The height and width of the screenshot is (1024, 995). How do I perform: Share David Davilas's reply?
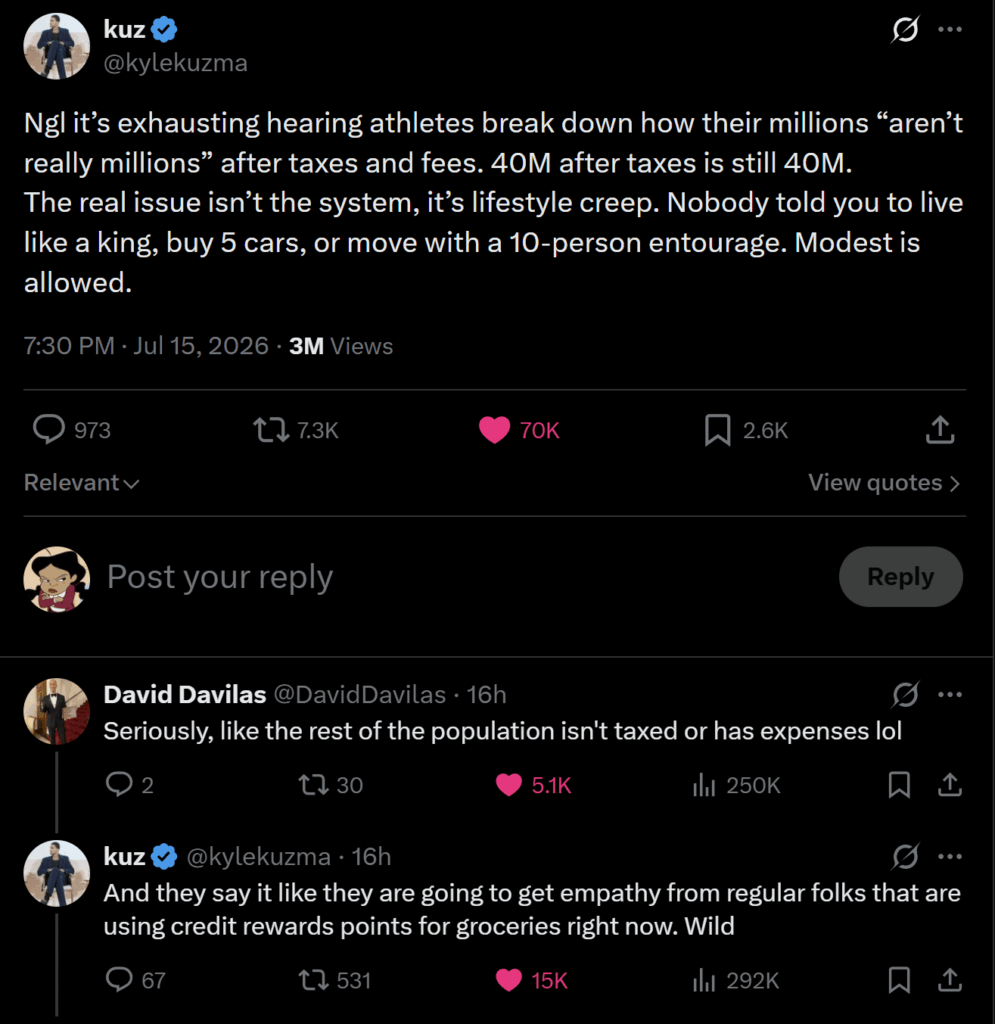949,785
